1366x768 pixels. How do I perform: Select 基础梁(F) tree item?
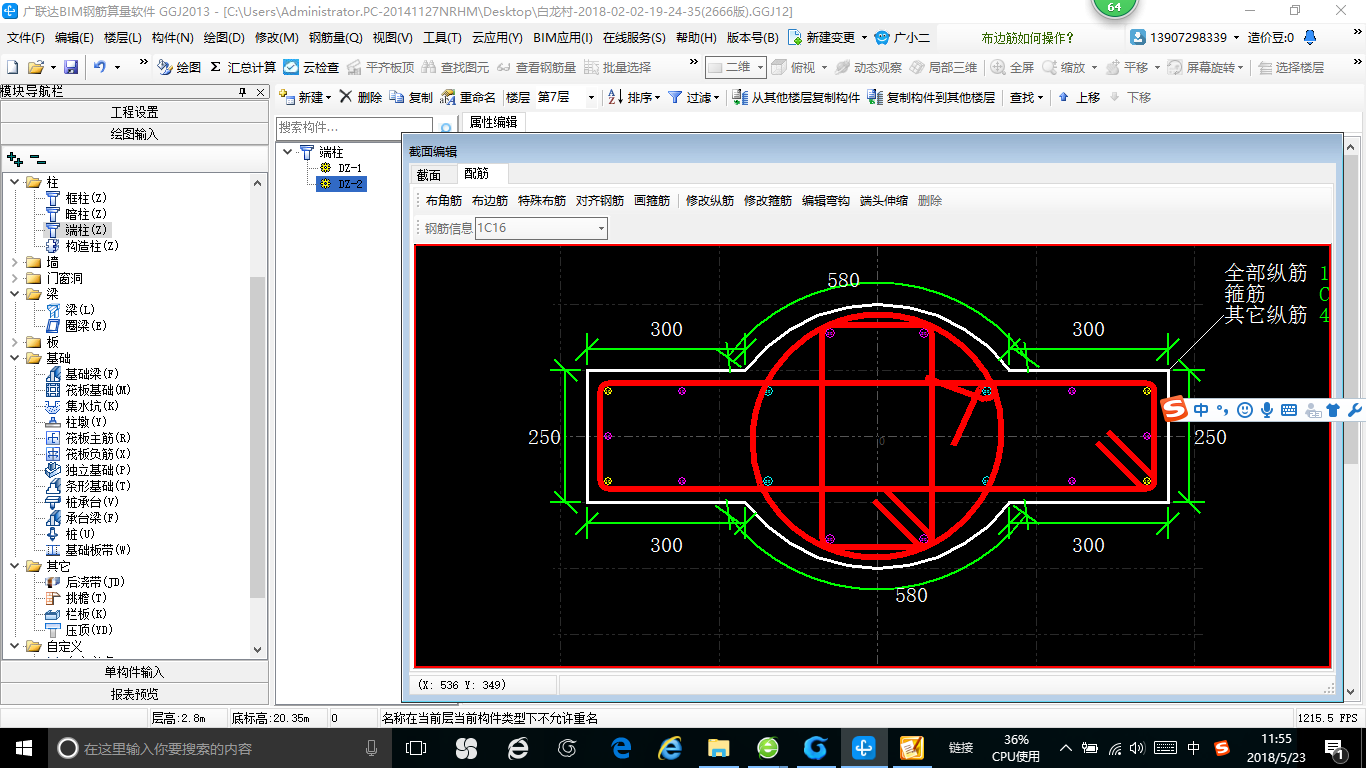coord(82,374)
